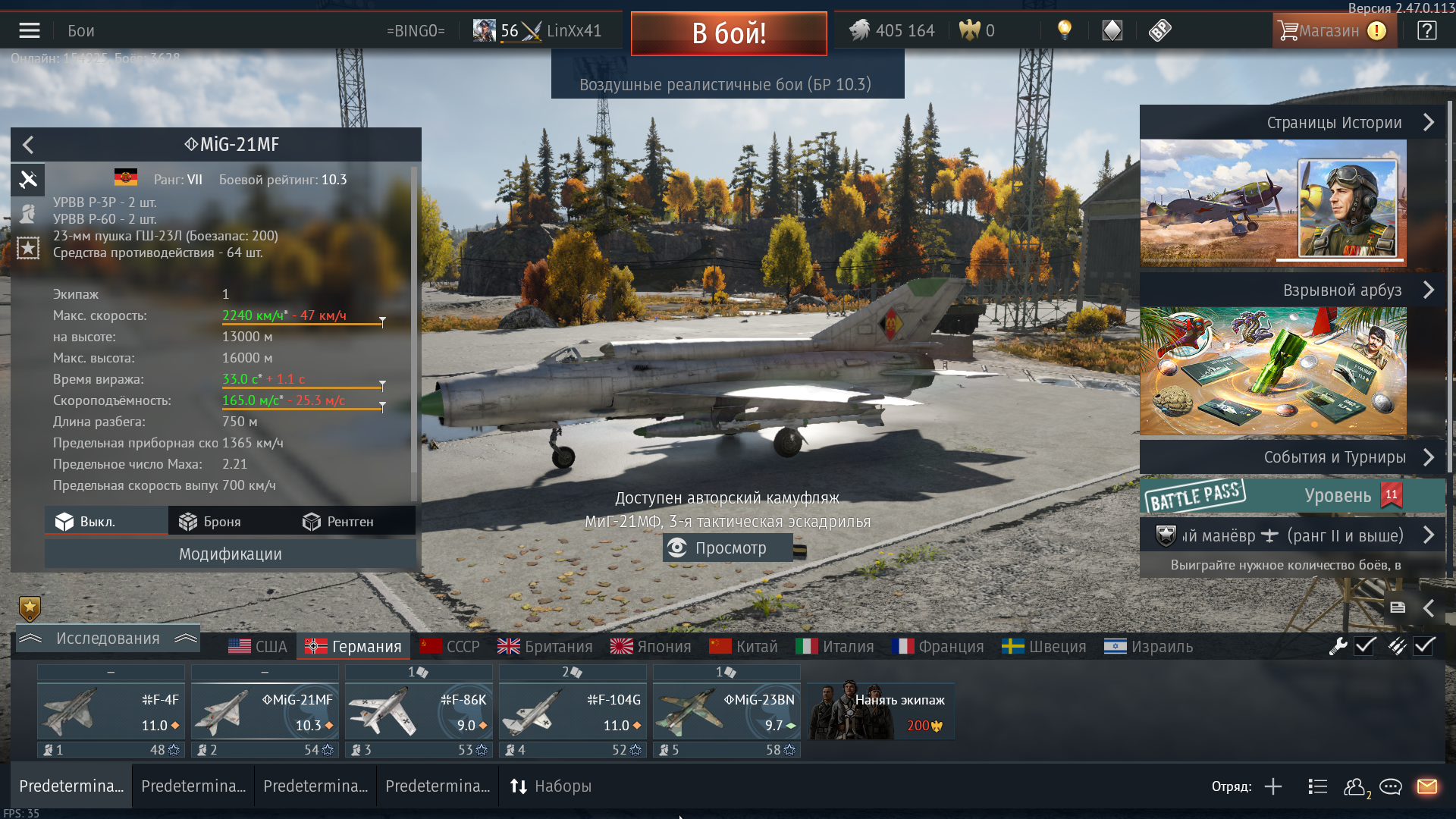Image resolution: width=1456 pixels, height=819 pixels.
Task: Open the contacts friends icon
Action: pos(1355,787)
